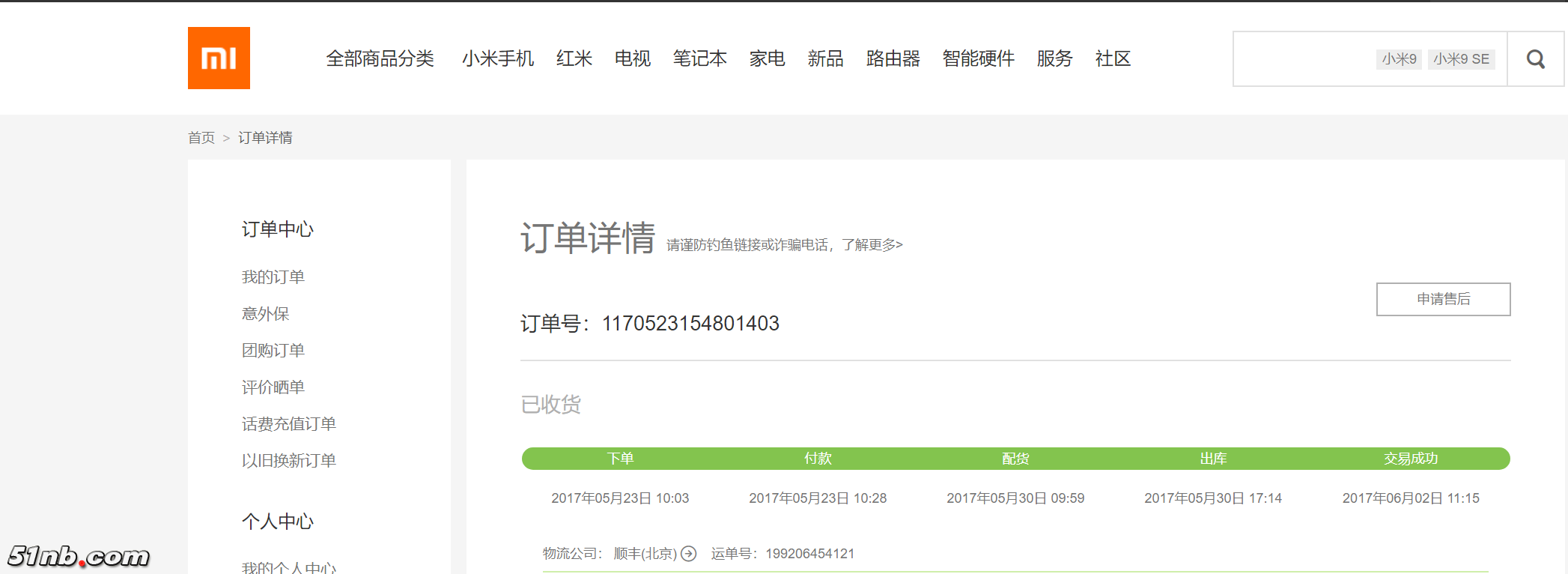This screenshot has height=574, width=1568.
Task: Open 新品 nav item
Action: (826, 58)
